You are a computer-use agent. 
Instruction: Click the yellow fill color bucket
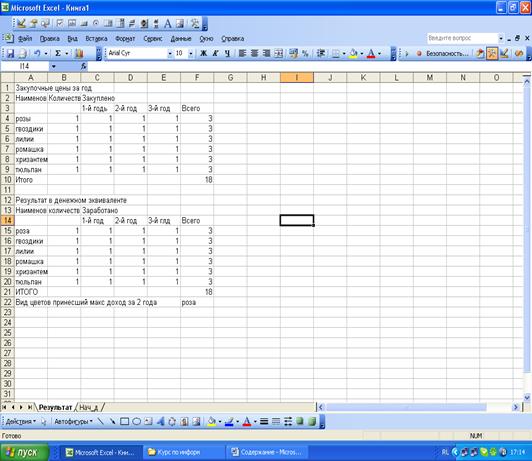click(x=353, y=53)
